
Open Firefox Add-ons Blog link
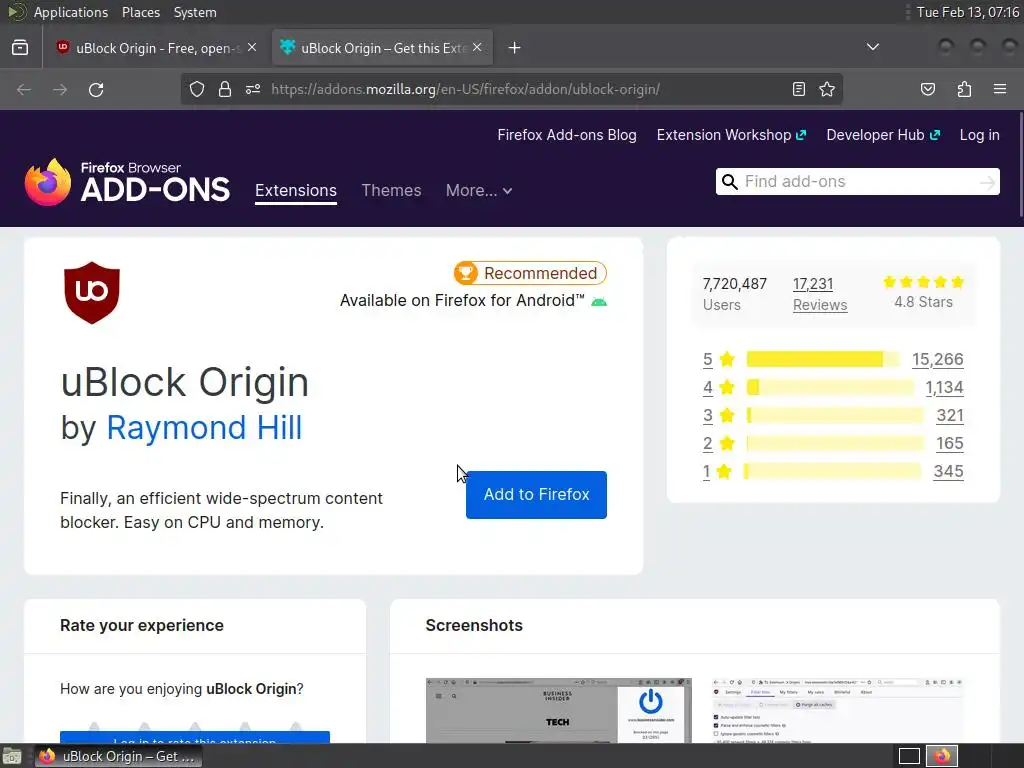point(567,135)
